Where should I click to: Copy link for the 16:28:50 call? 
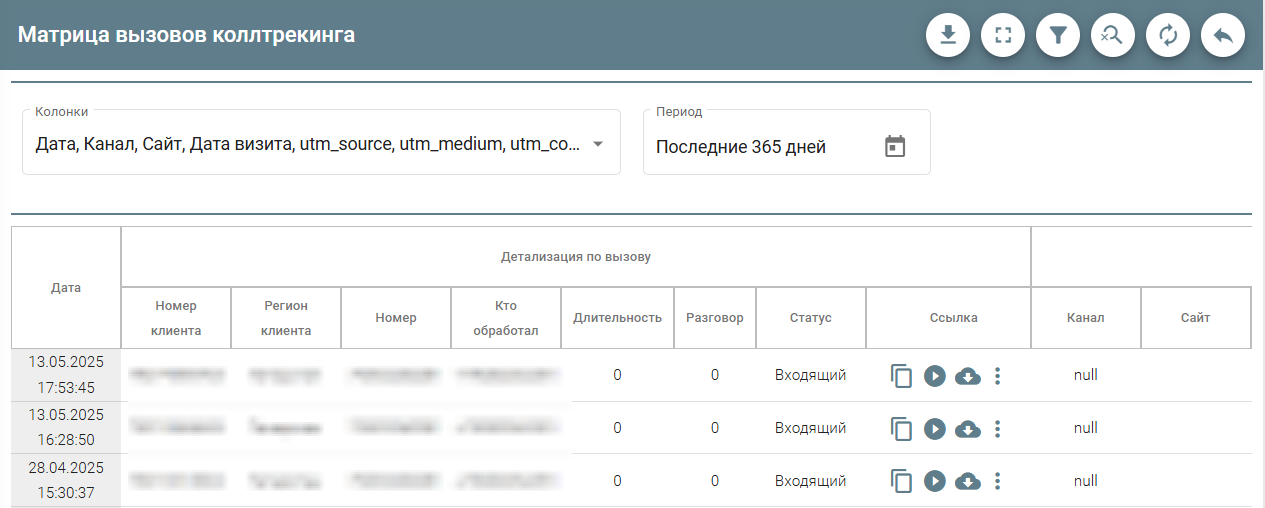(901, 429)
